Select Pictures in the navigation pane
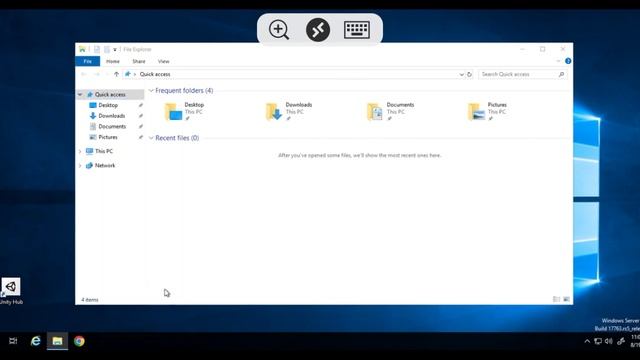 pos(108,137)
